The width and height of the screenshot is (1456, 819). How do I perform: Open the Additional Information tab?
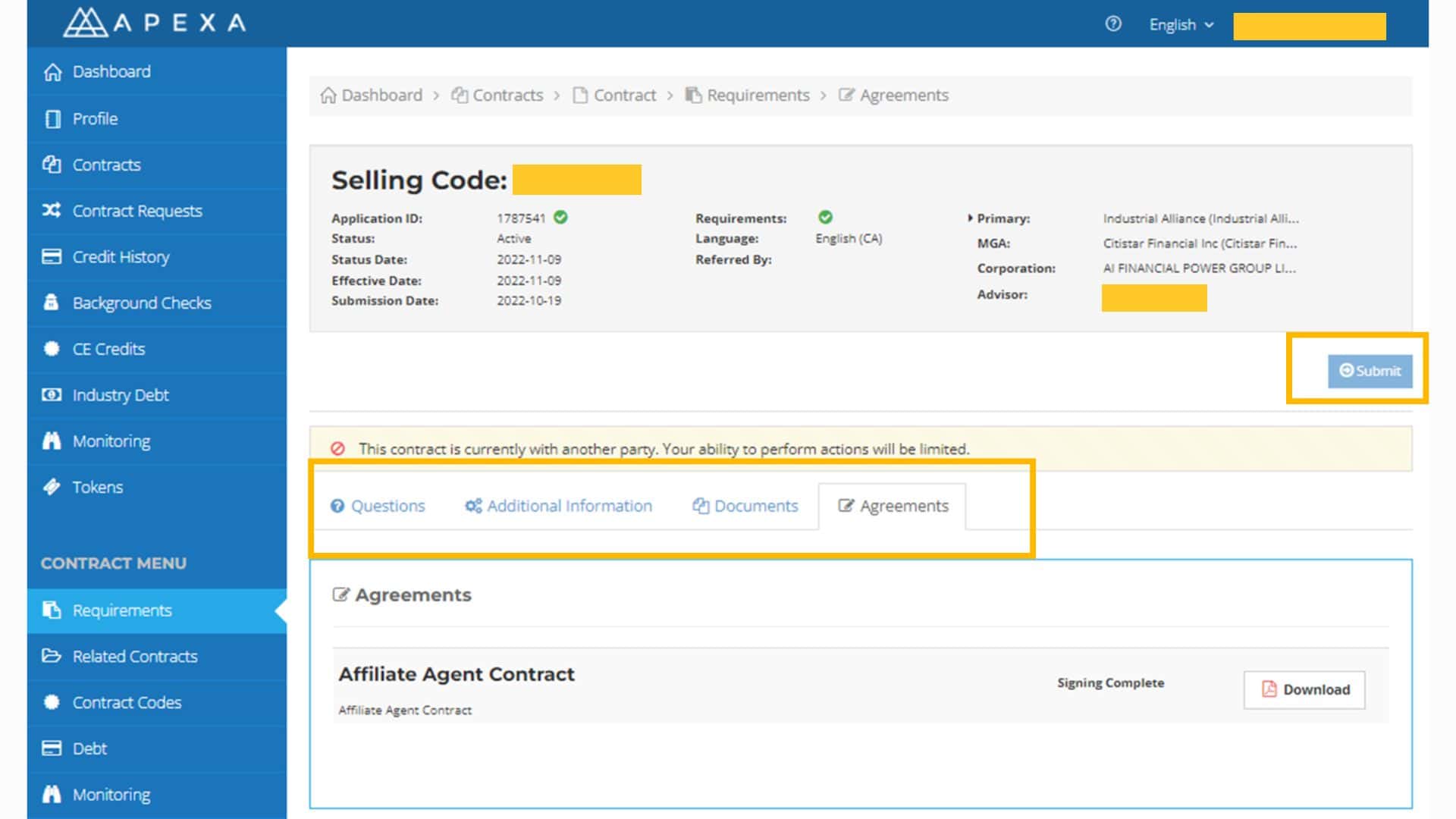tap(558, 506)
